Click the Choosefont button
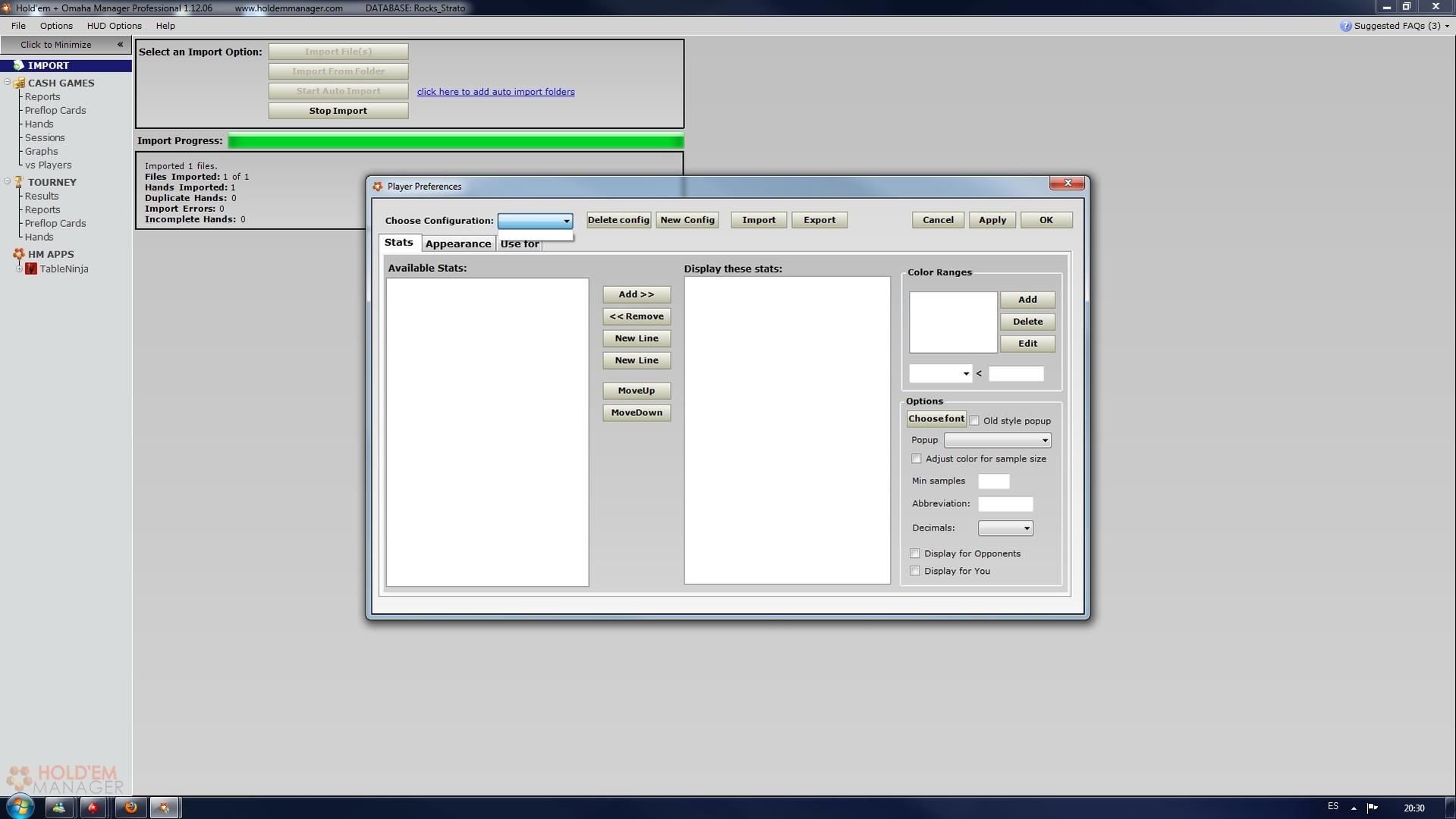The height and width of the screenshot is (819, 1456). point(936,419)
